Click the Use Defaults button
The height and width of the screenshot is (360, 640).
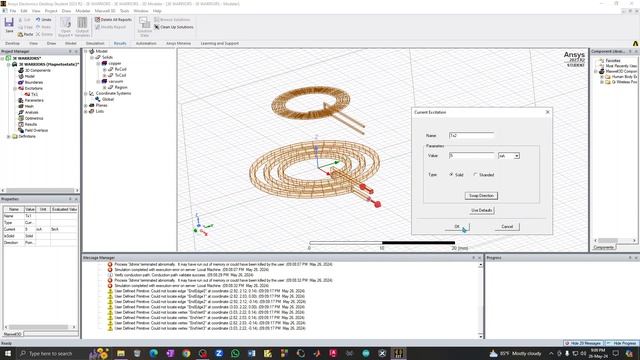tap(482, 211)
